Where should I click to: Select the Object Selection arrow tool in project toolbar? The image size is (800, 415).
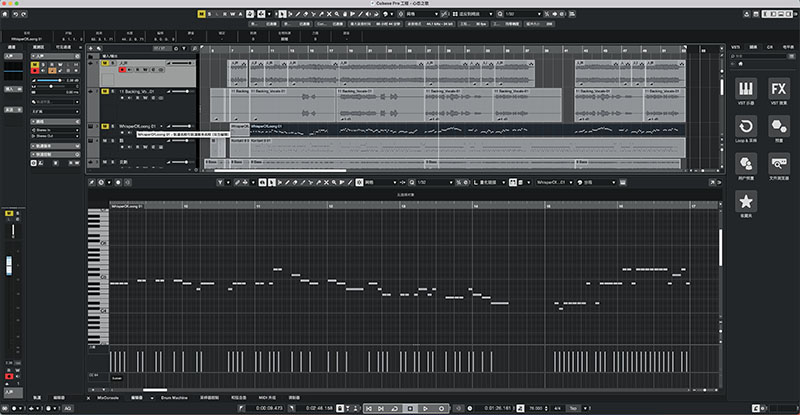pos(282,14)
